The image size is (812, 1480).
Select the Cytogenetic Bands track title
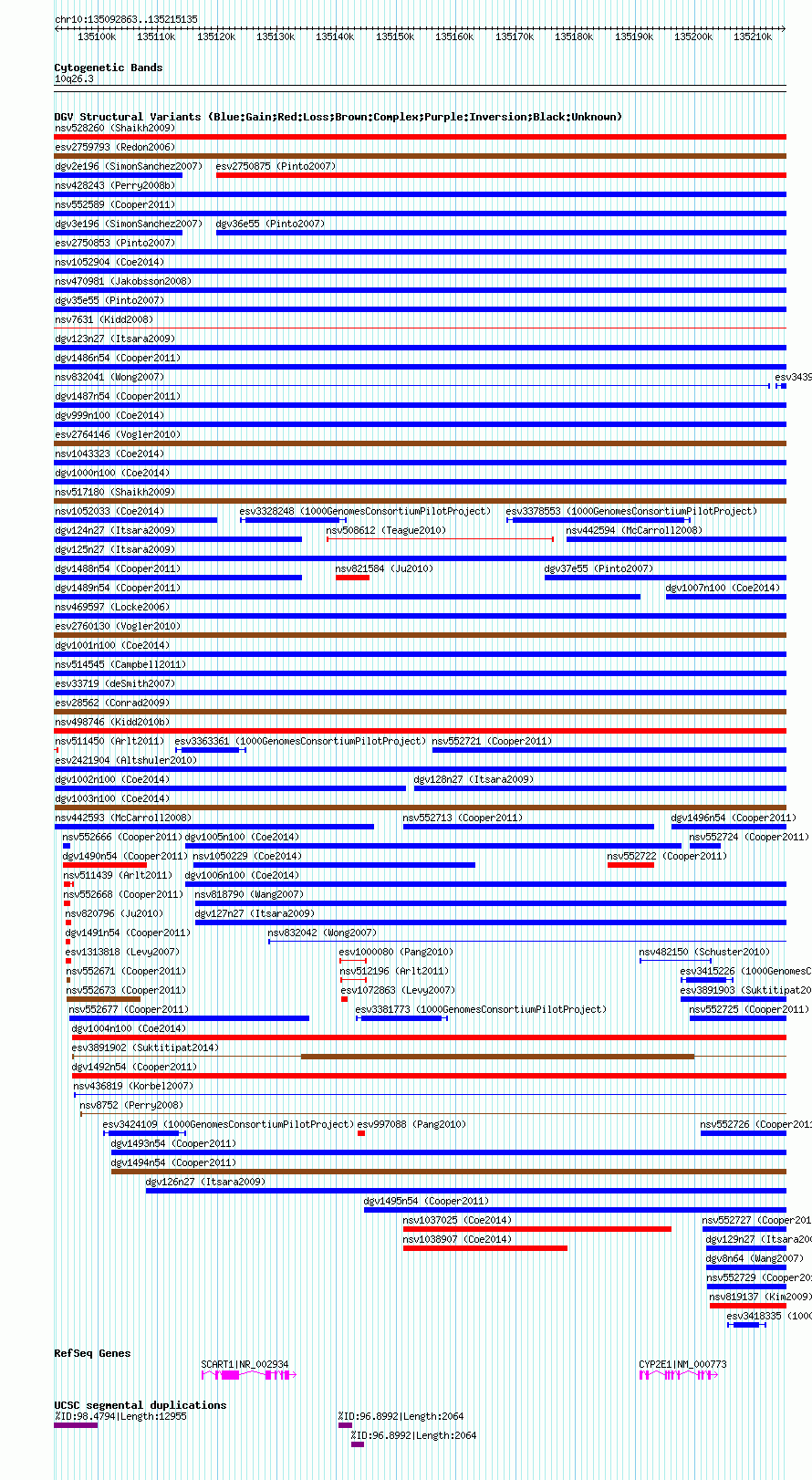[x=109, y=68]
